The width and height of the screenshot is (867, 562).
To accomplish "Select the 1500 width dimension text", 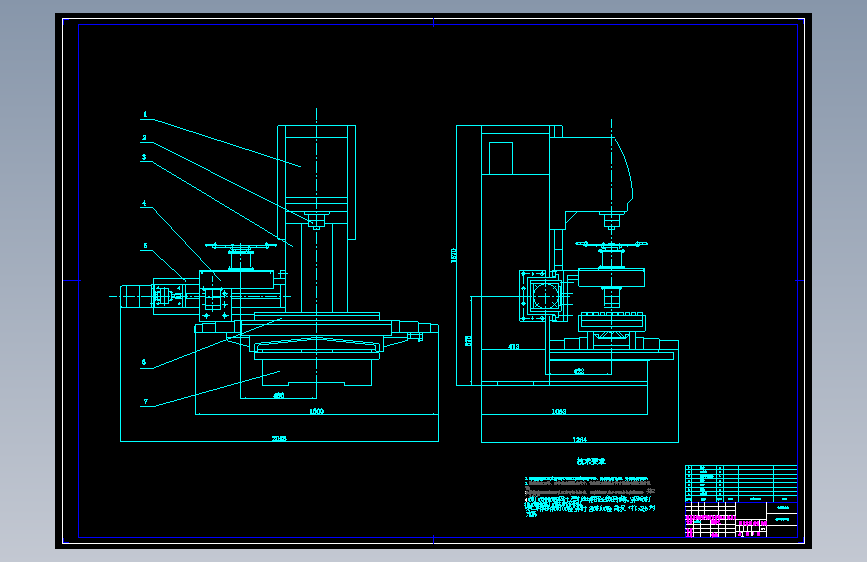I will tap(316, 411).
